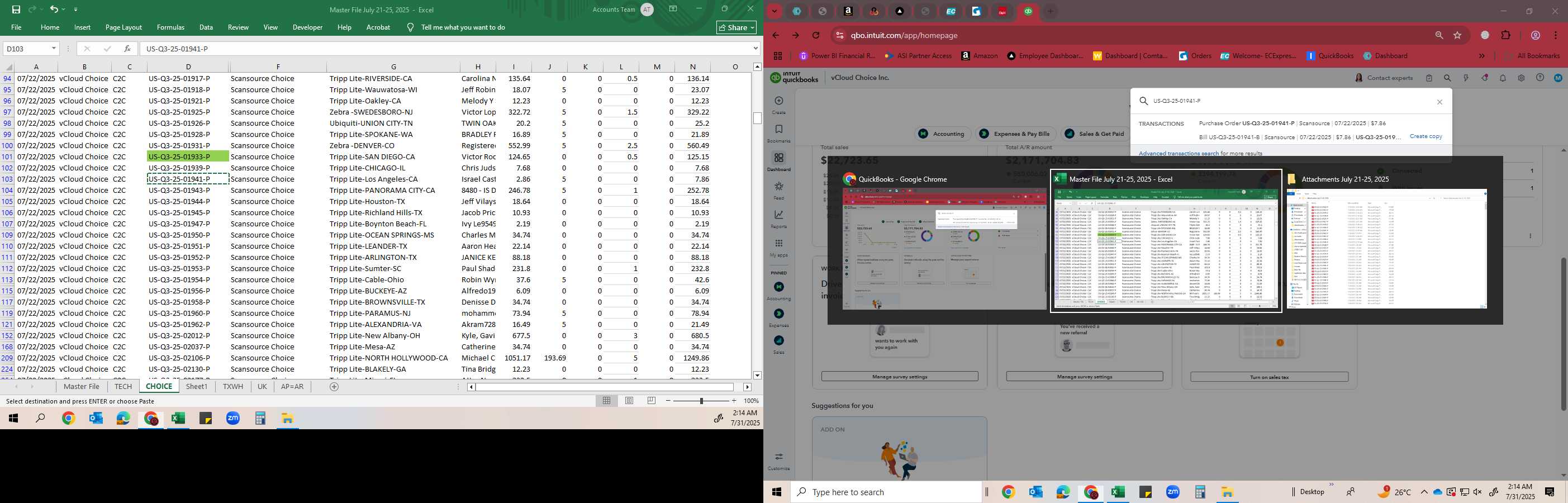Screen dimensions: 1568x503
Task: Click the green cell US-Q3-25-01933-P
Action: (188, 156)
